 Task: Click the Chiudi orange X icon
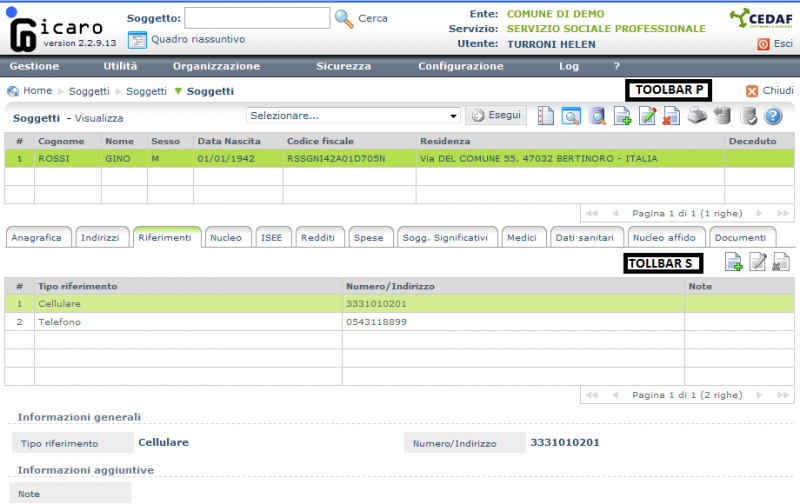(x=752, y=91)
